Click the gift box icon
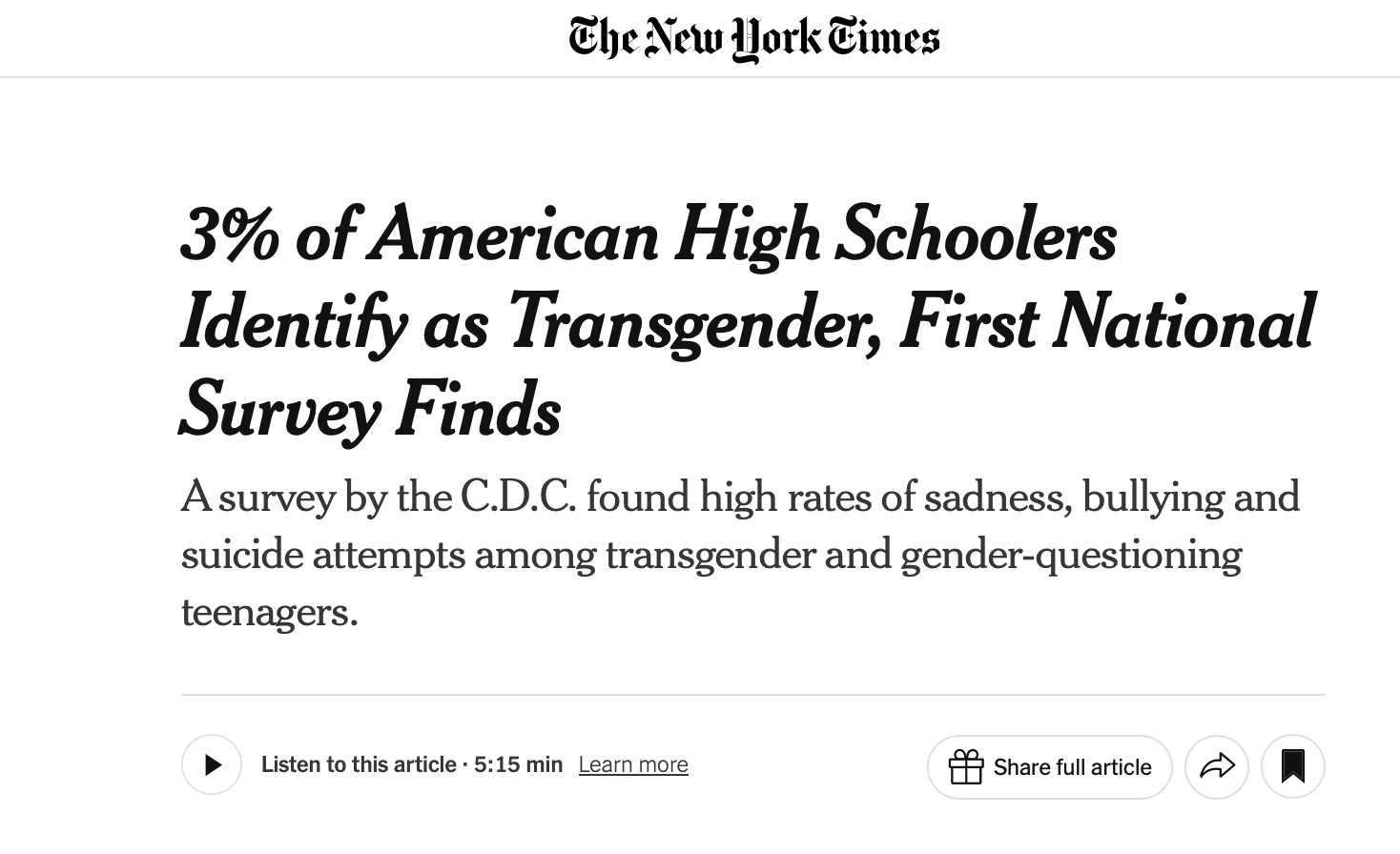The height and width of the screenshot is (854, 1400). [x=965, y=767]
